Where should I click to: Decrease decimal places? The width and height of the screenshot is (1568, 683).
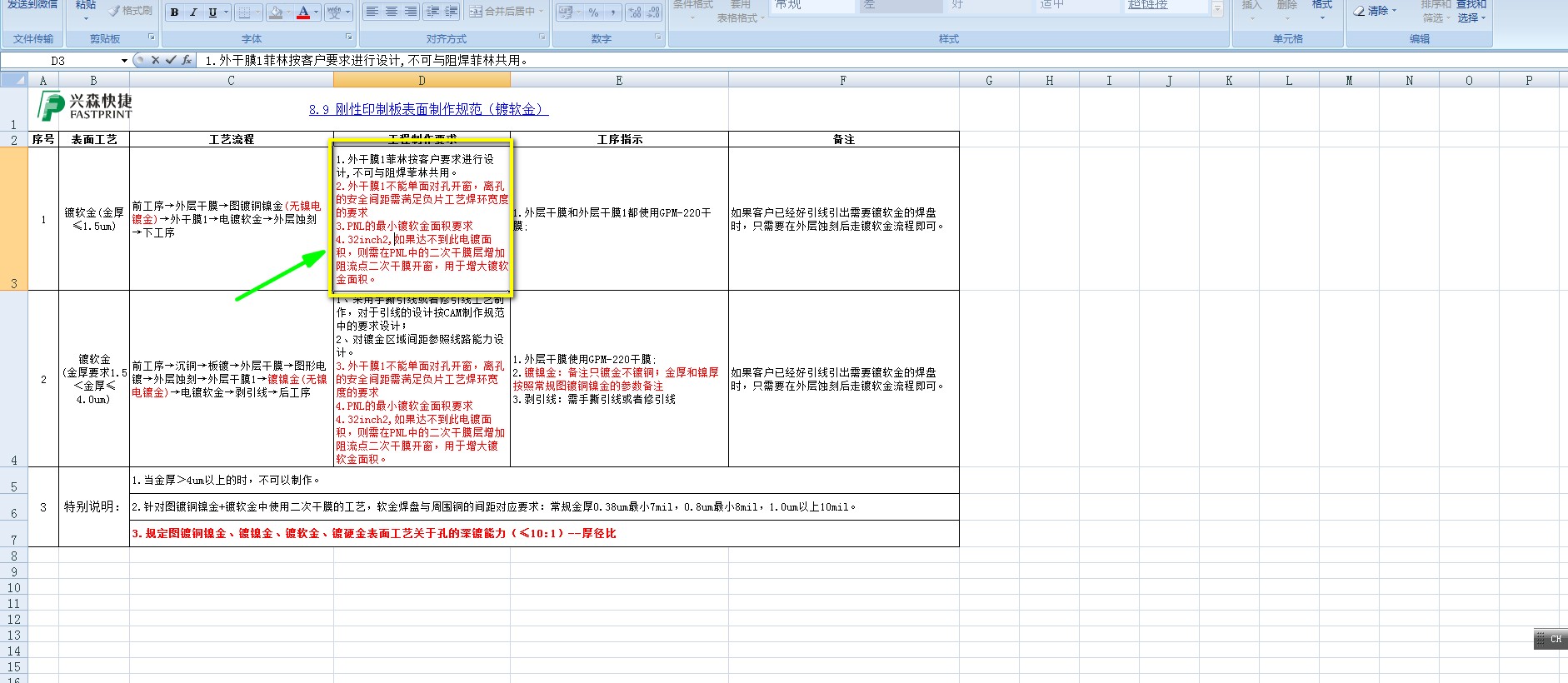click(654, 12)
